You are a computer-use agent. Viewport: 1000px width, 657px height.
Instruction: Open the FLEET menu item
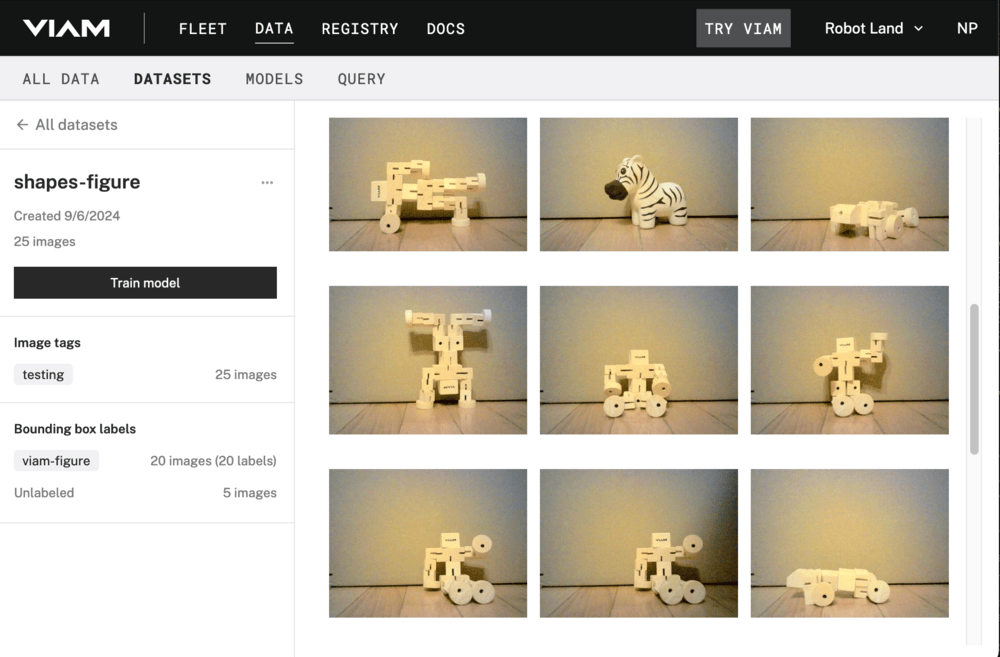(x=202, y=28)
